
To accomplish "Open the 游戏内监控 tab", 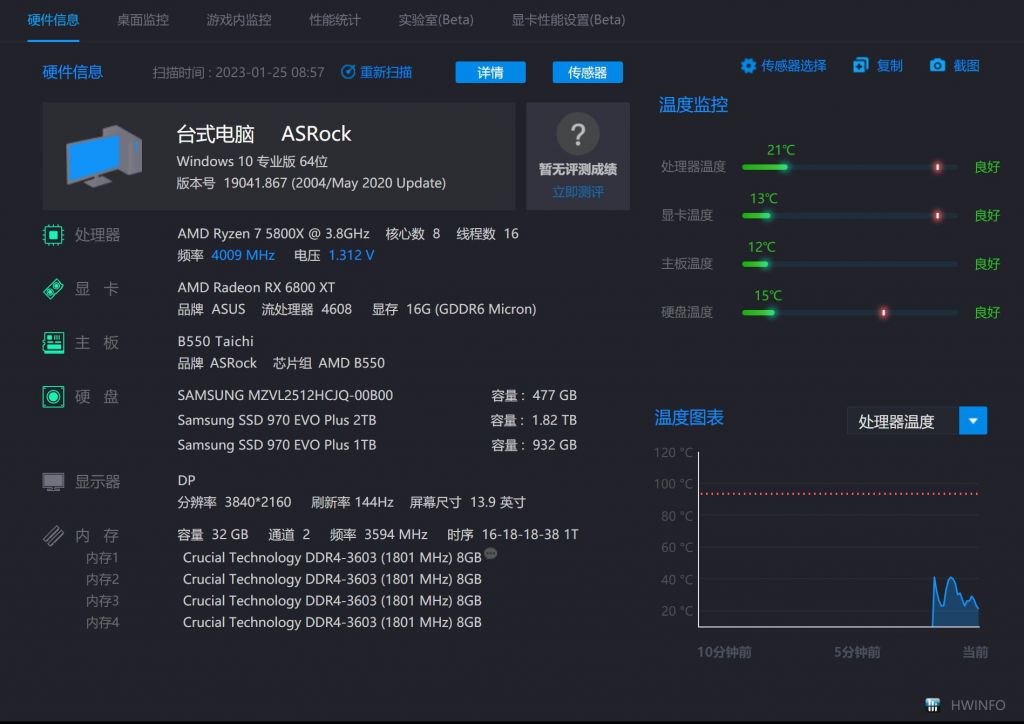I will (x=239, y=20).
